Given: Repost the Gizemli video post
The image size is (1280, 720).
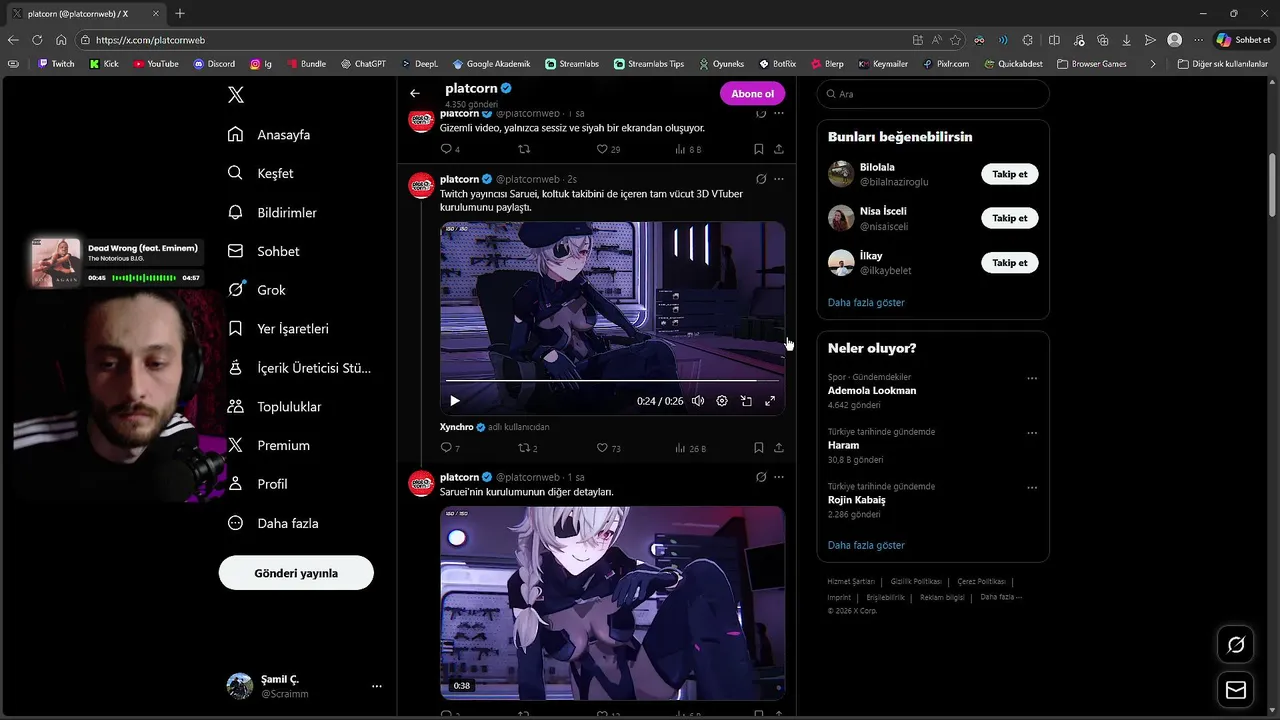Looking at the screenshot, I should (x=524, y=149).
